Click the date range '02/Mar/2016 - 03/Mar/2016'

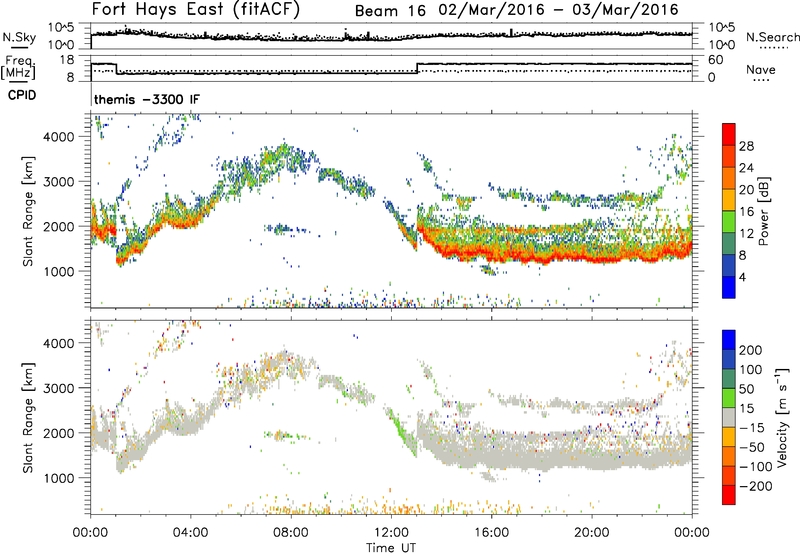click(558, 10)
